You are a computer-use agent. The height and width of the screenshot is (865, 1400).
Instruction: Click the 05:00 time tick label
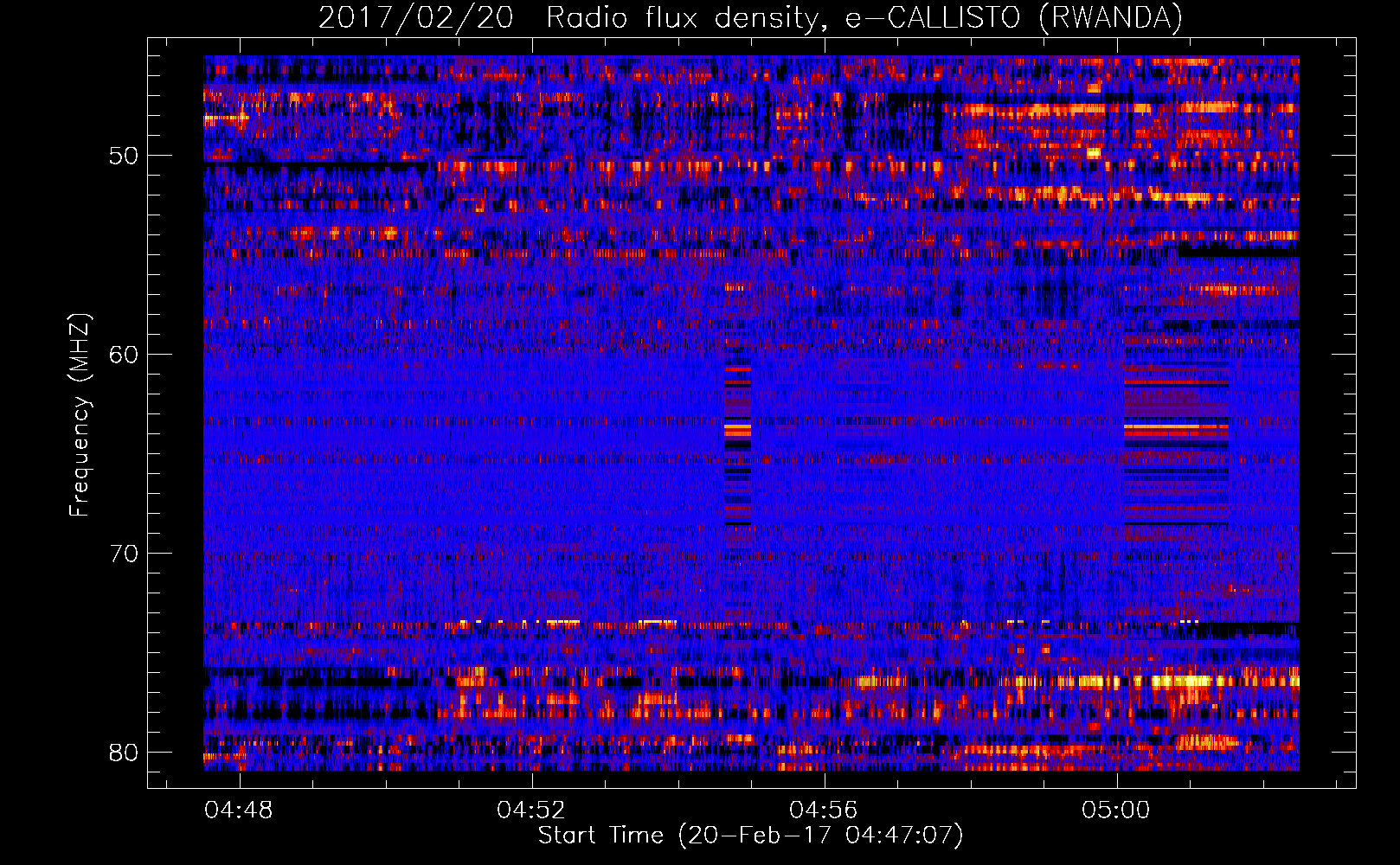[x=1116, y=811]
